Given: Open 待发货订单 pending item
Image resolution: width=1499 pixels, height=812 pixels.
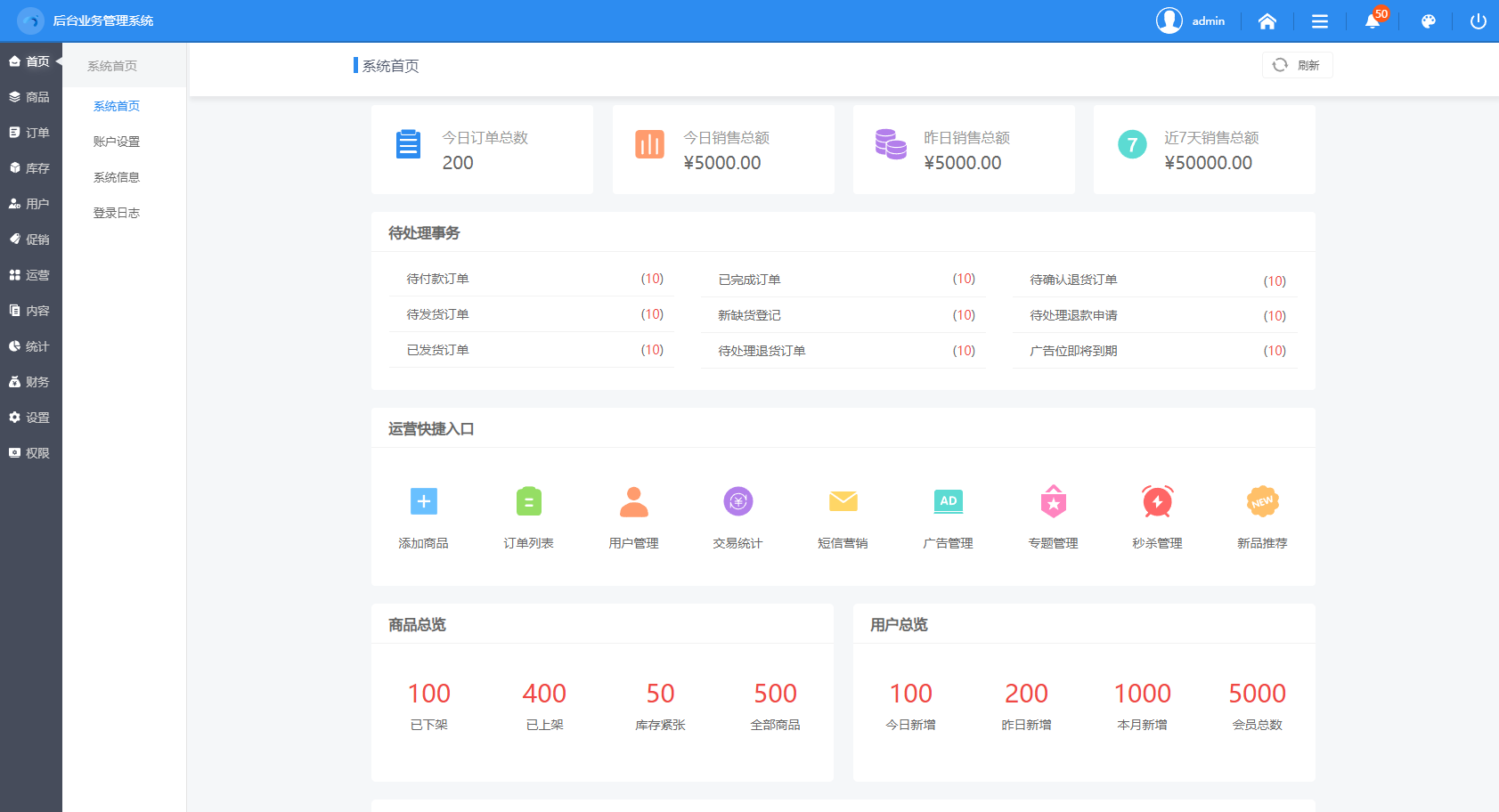Looking at the screenshot, I should [x=532, y=314].
